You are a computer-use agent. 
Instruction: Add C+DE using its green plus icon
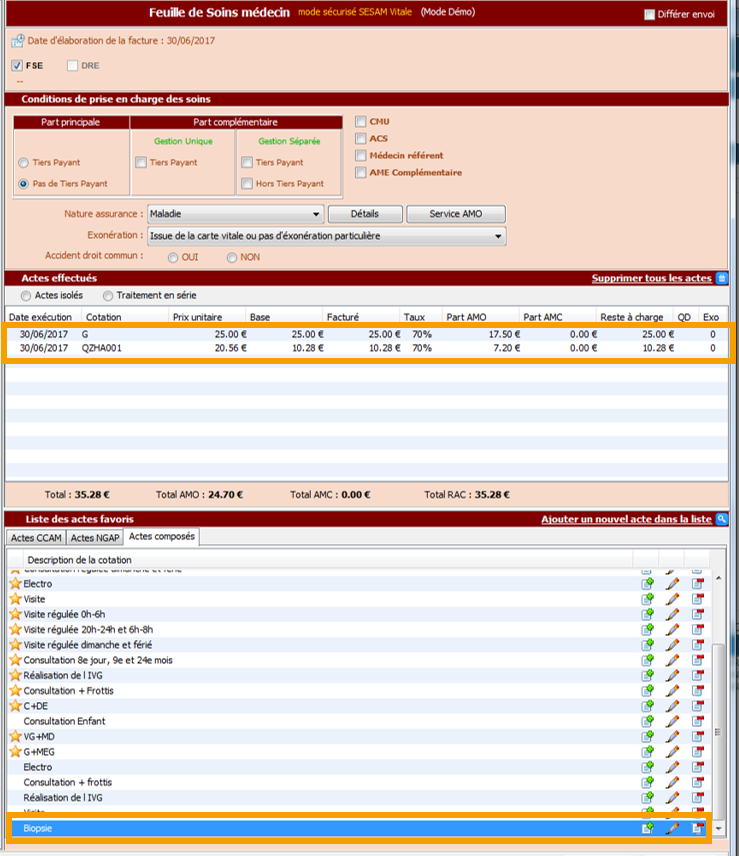point(647,706)
